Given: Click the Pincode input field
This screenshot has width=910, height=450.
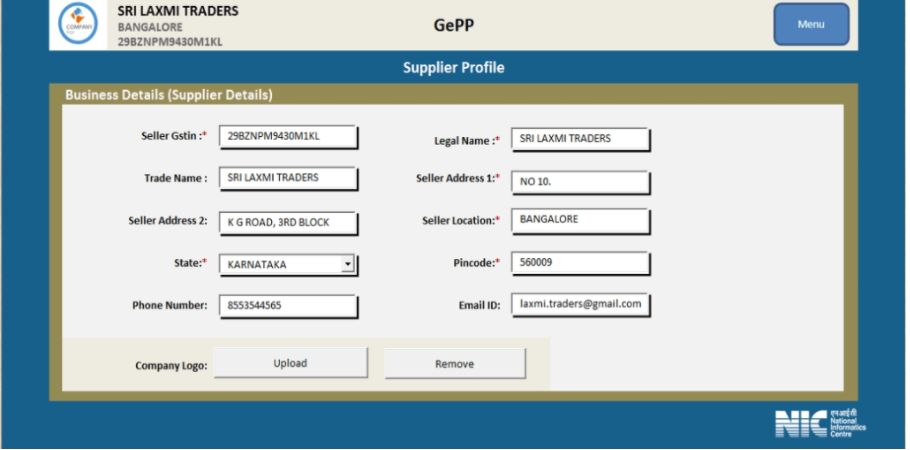Looking at the screenshot, I should [x=580, y=263].
